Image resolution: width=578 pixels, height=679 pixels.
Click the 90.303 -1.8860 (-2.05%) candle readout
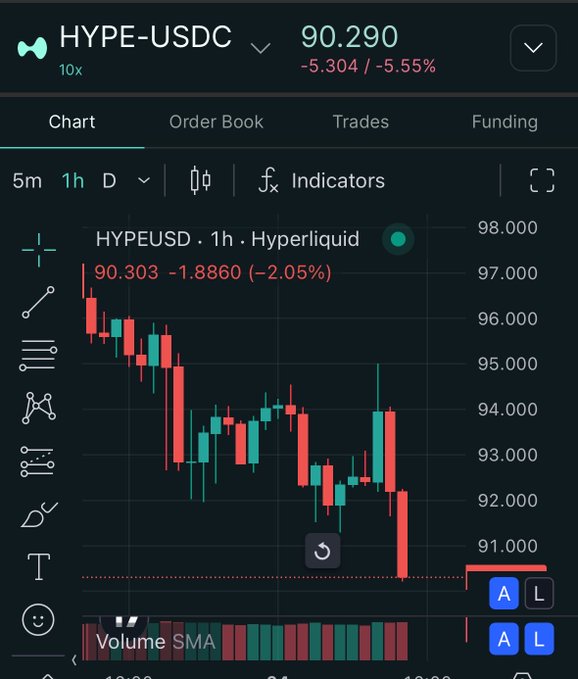point(213,272)
